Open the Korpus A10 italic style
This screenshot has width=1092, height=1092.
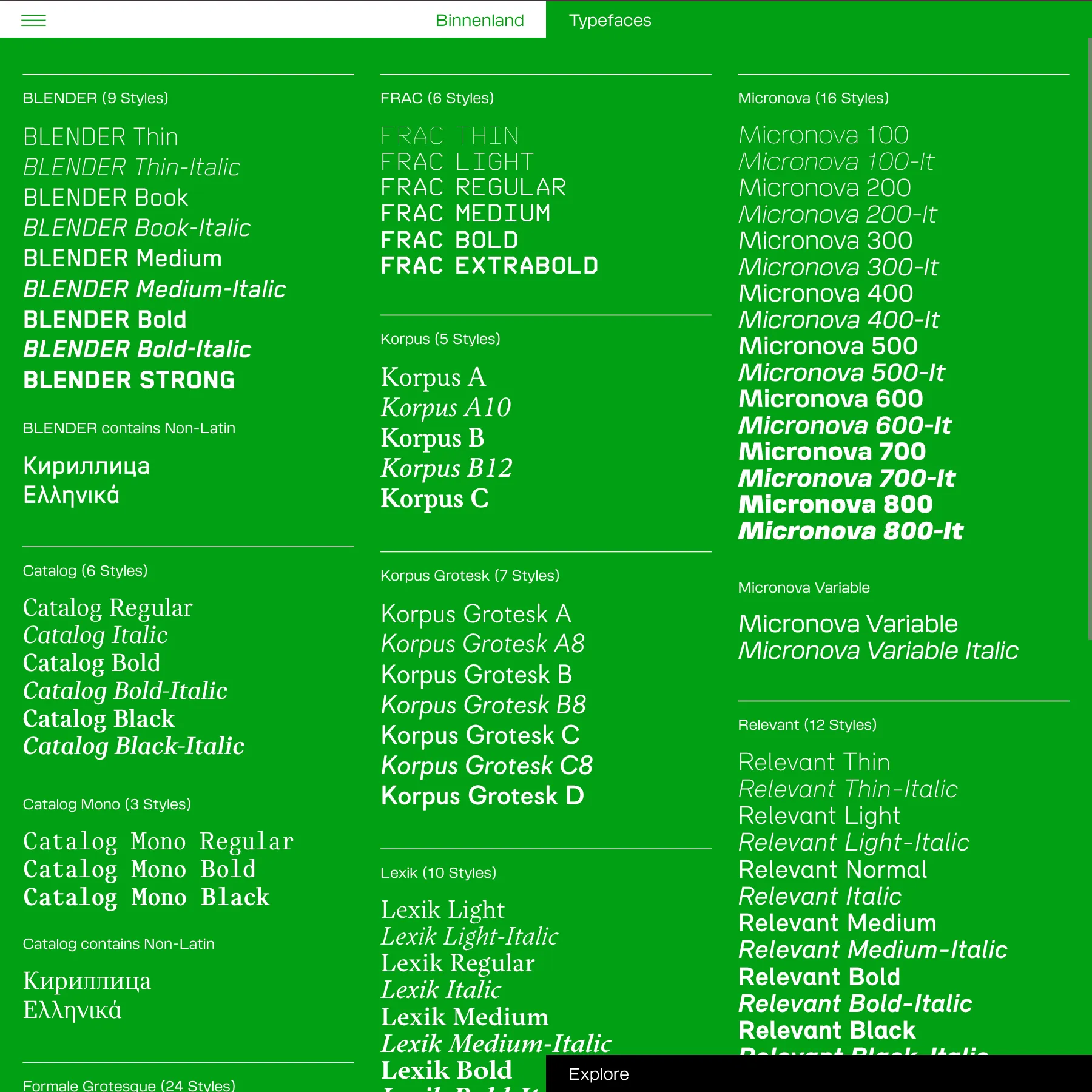445,407
